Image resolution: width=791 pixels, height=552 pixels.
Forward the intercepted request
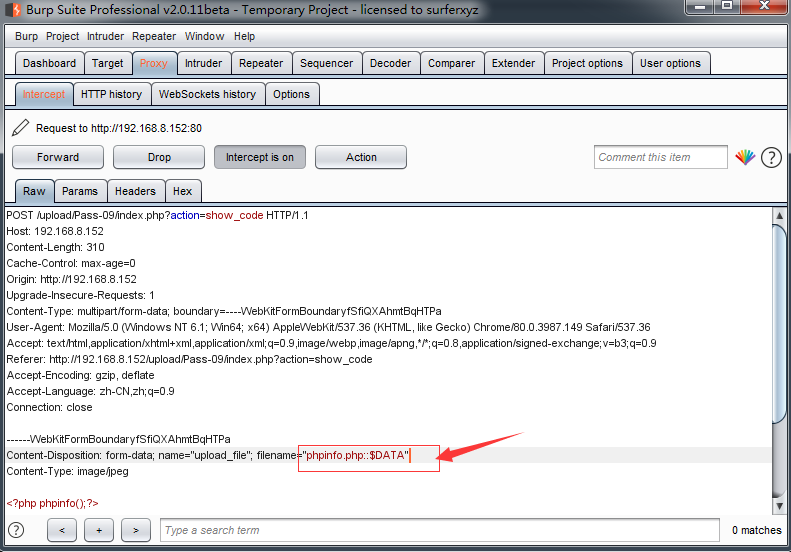(58, 157)
